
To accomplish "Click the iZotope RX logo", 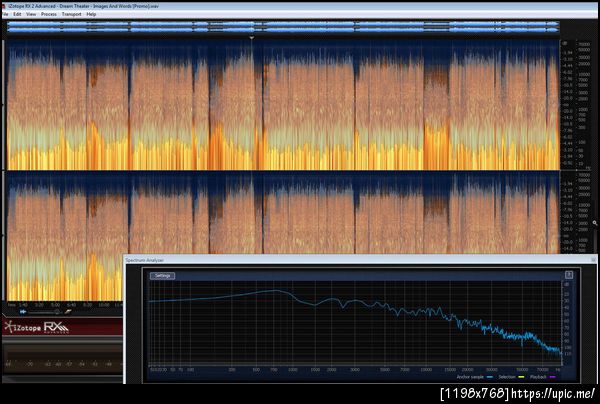I will click(36, 327).
